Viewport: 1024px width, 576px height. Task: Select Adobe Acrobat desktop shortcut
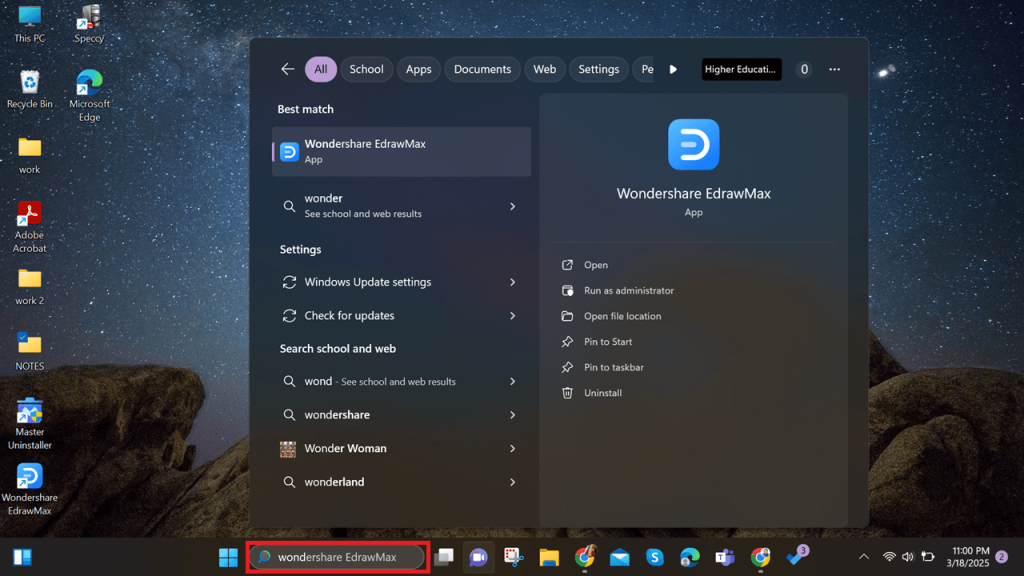29,227
